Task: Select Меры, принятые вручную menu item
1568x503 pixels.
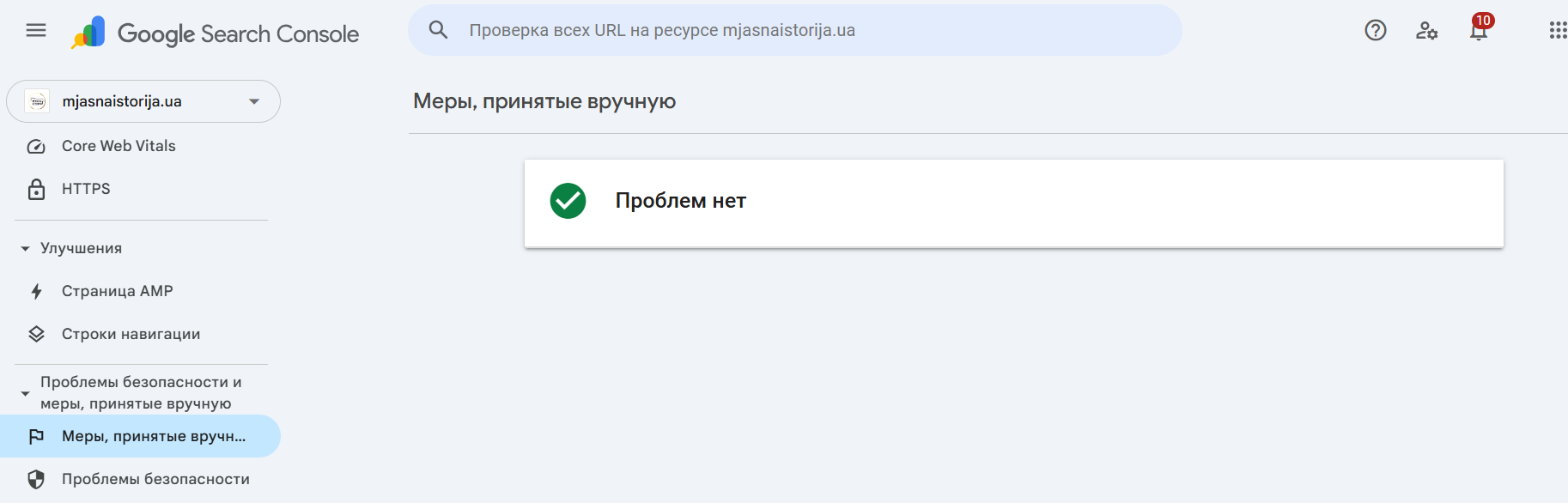Action: [153, 436]
